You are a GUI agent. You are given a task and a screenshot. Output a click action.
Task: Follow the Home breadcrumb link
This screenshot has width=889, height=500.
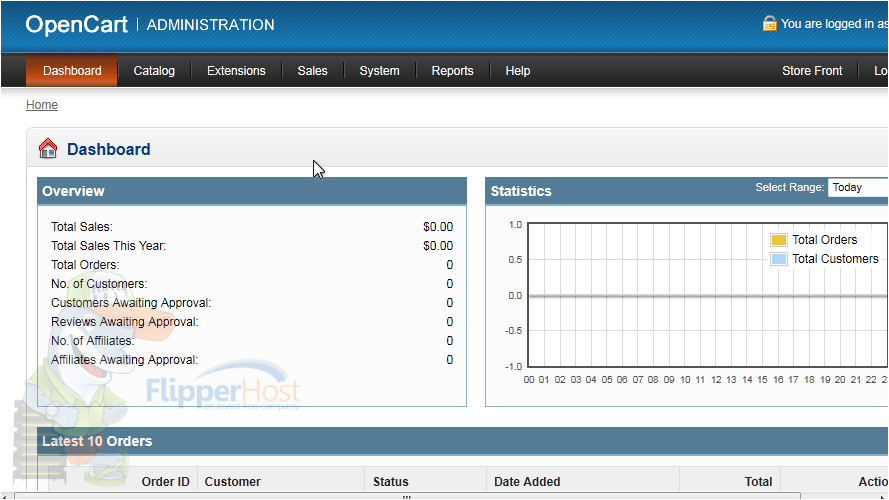pyautogui.click(x=42, y=105)
